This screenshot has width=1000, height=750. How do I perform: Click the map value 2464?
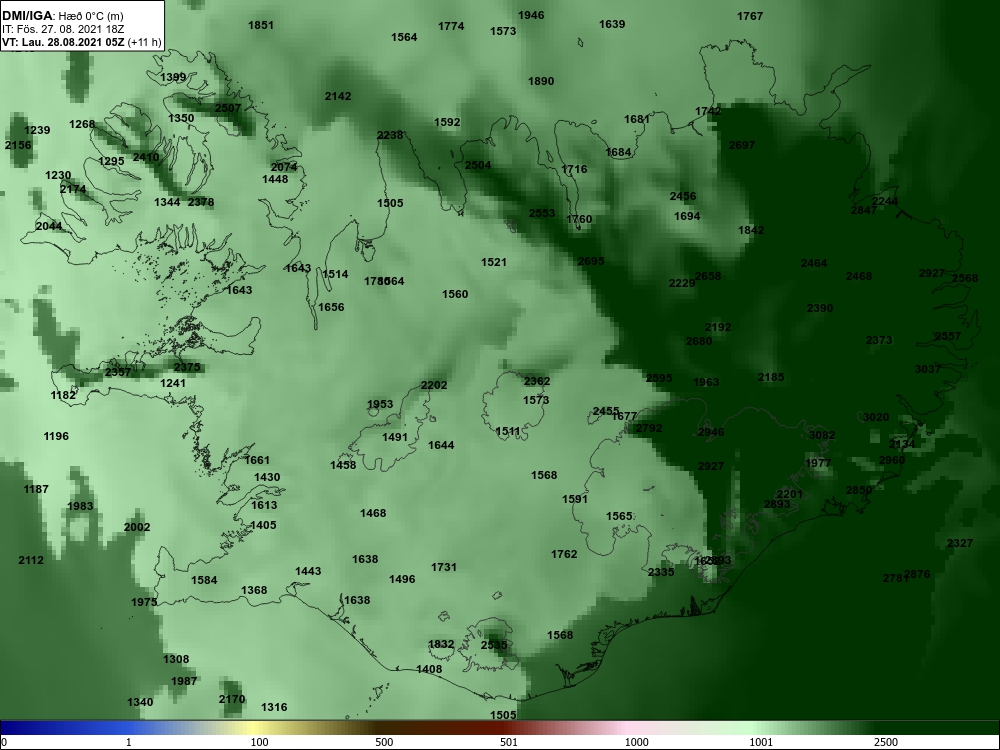[814, 263]
